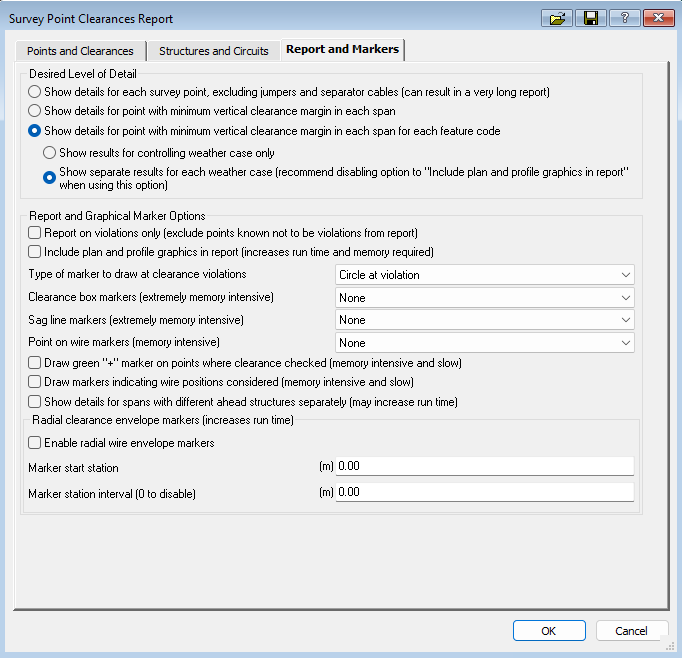Open Clearance box markers dropdown

pyautogui.click(x=485, y=298)
